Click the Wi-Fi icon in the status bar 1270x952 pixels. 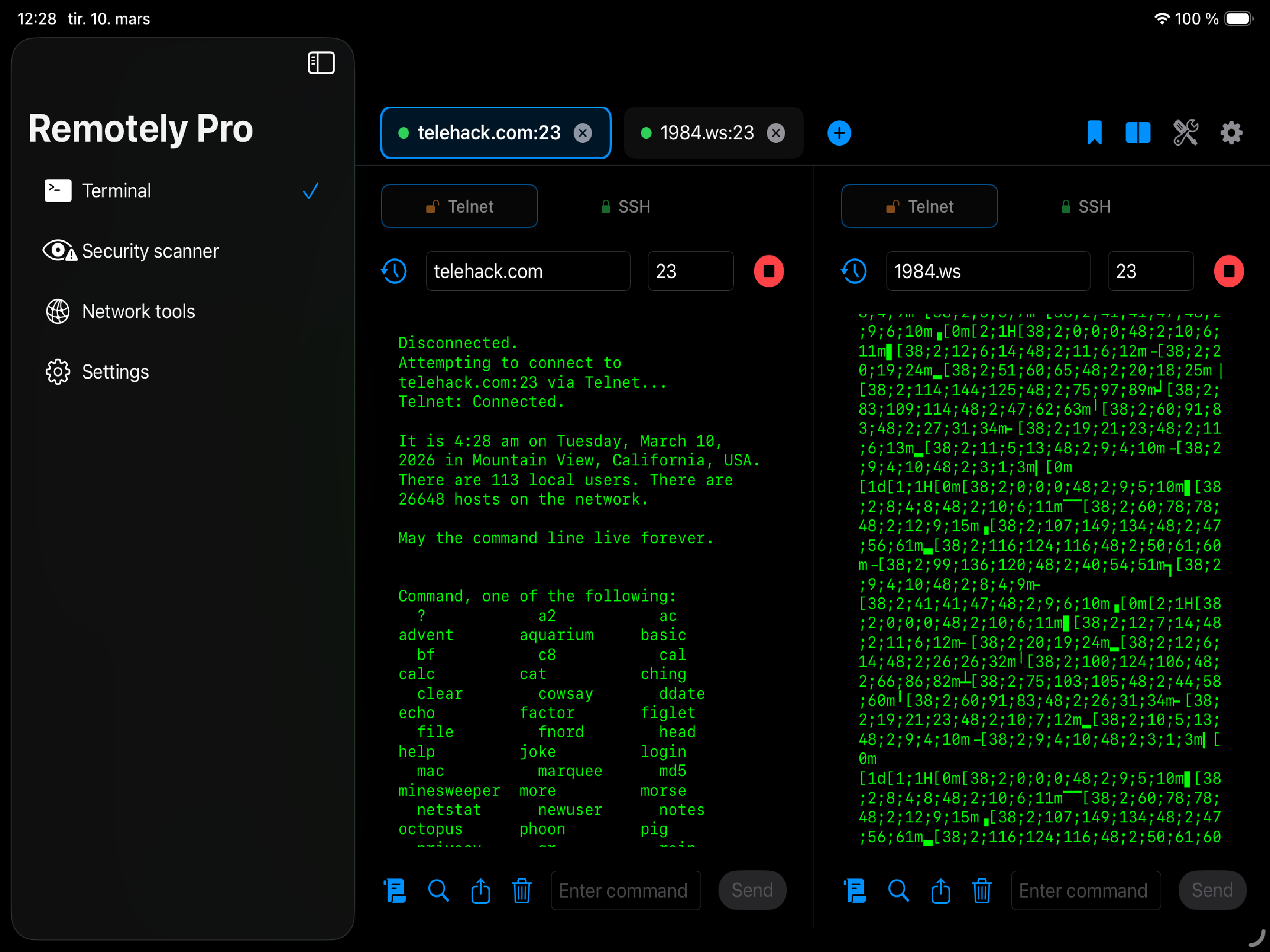coord(1162,18)
